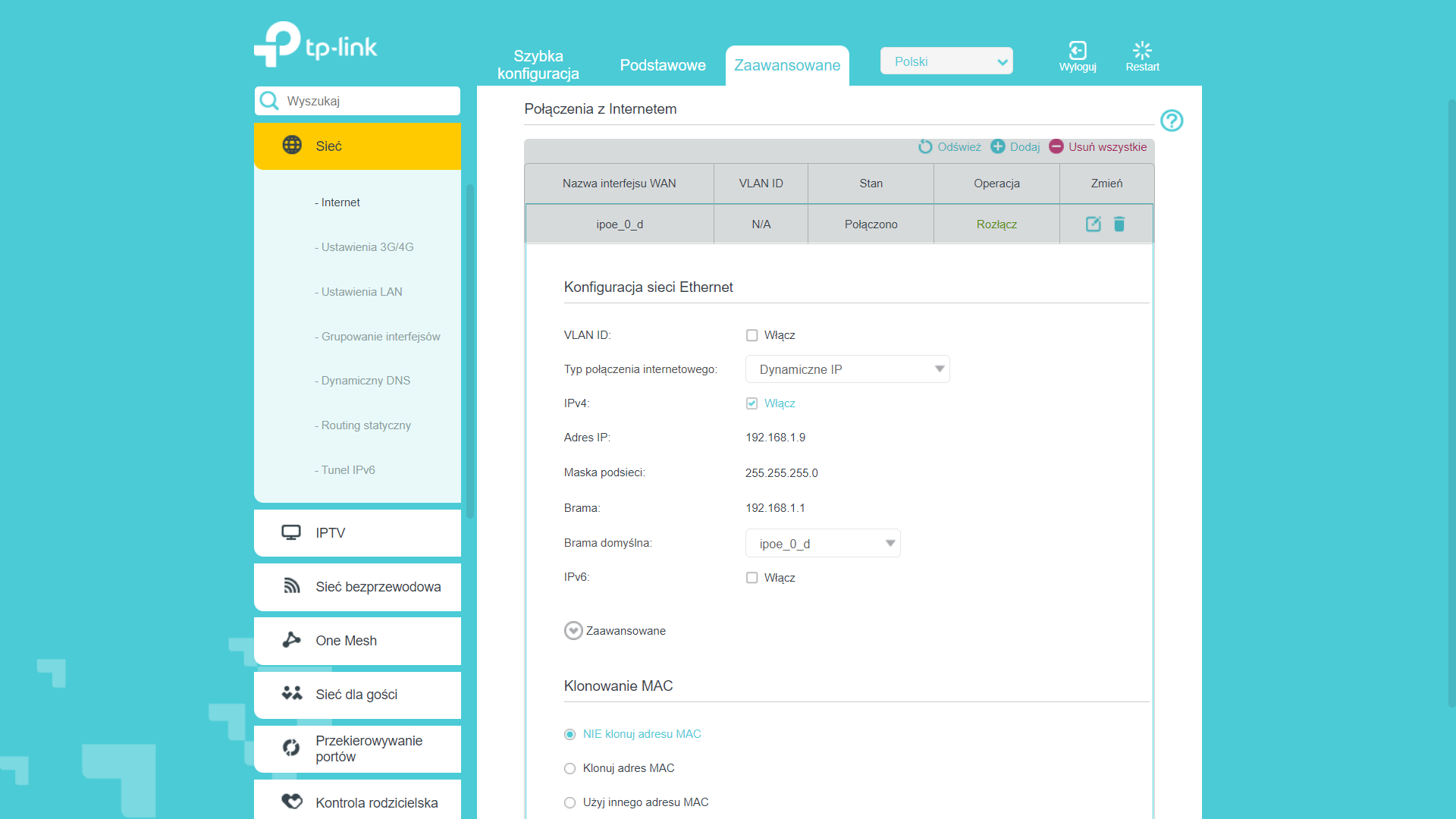Open the IPTV sidebar section
1456x819 pixels.
click(x=357, y=532)
